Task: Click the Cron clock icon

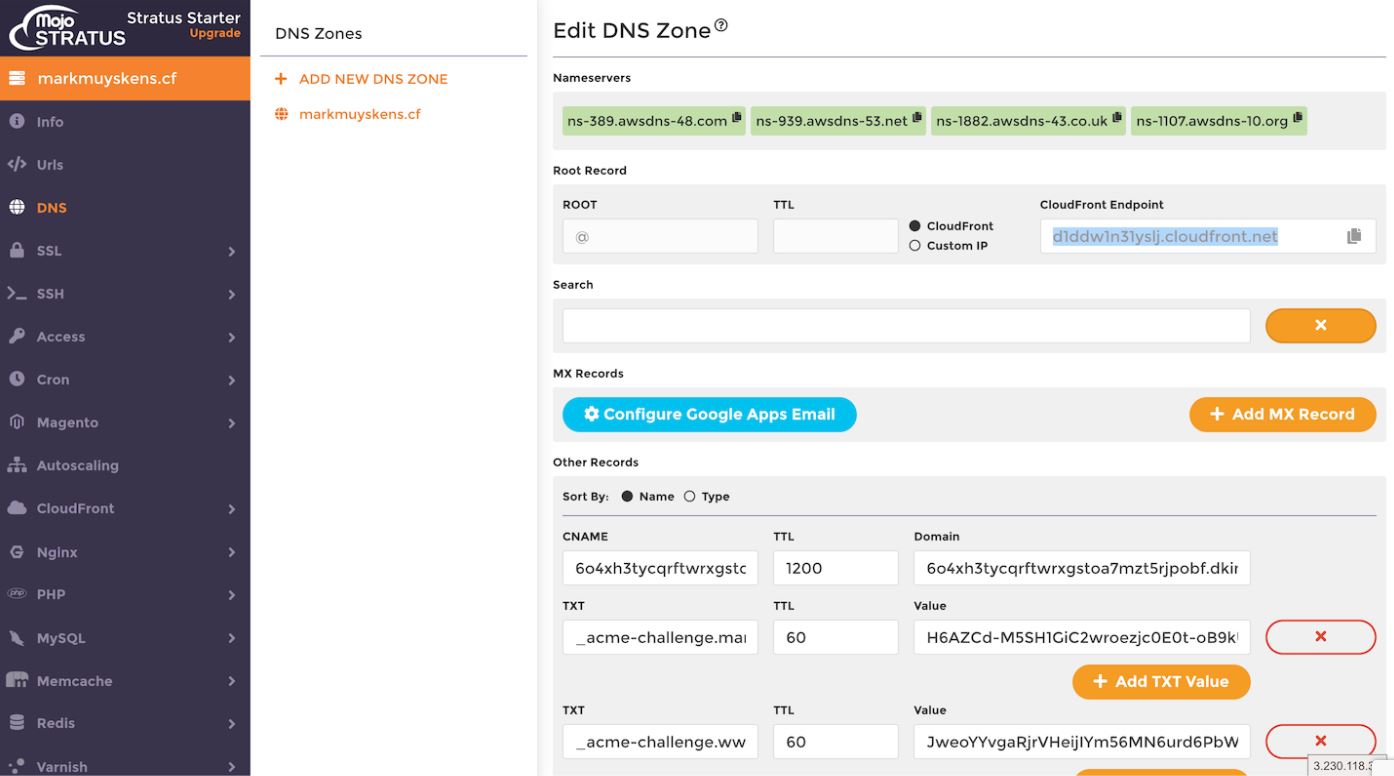Action: (x=17, y=379)
